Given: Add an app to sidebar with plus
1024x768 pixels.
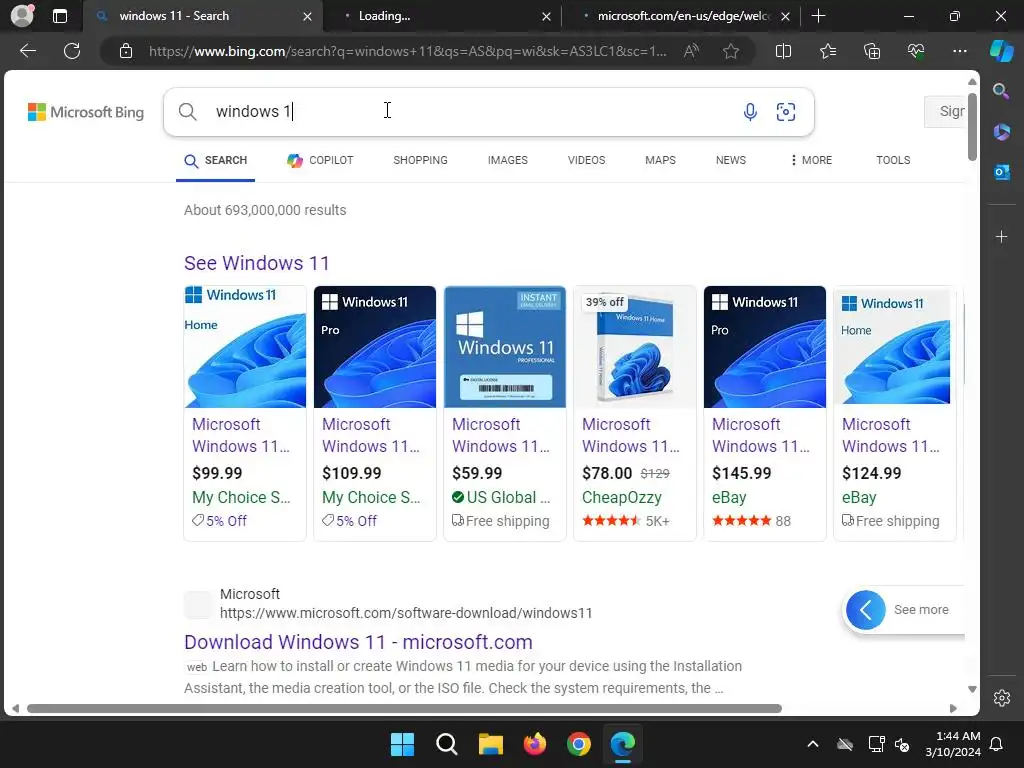Looking at the screenshot, I should point(1001,236).
